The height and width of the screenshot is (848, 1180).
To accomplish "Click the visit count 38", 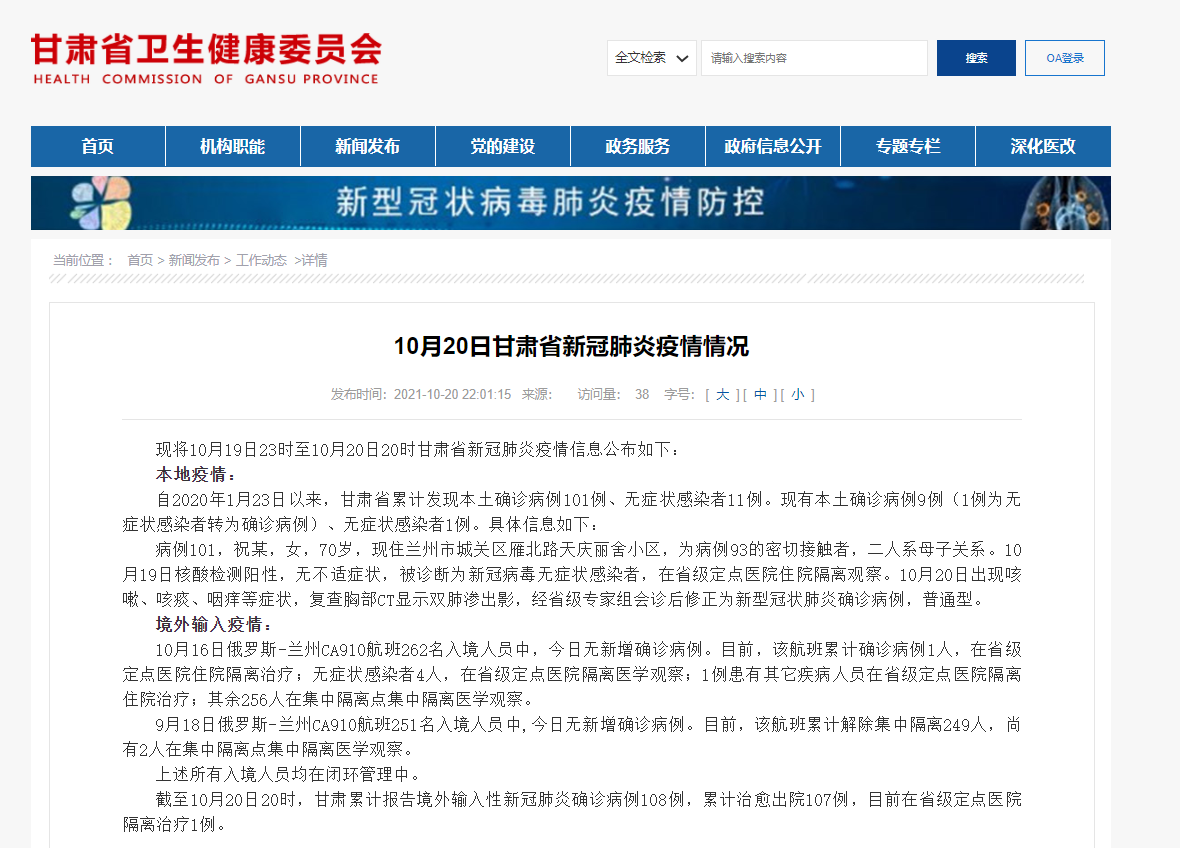I will click(x=642, y=394).
